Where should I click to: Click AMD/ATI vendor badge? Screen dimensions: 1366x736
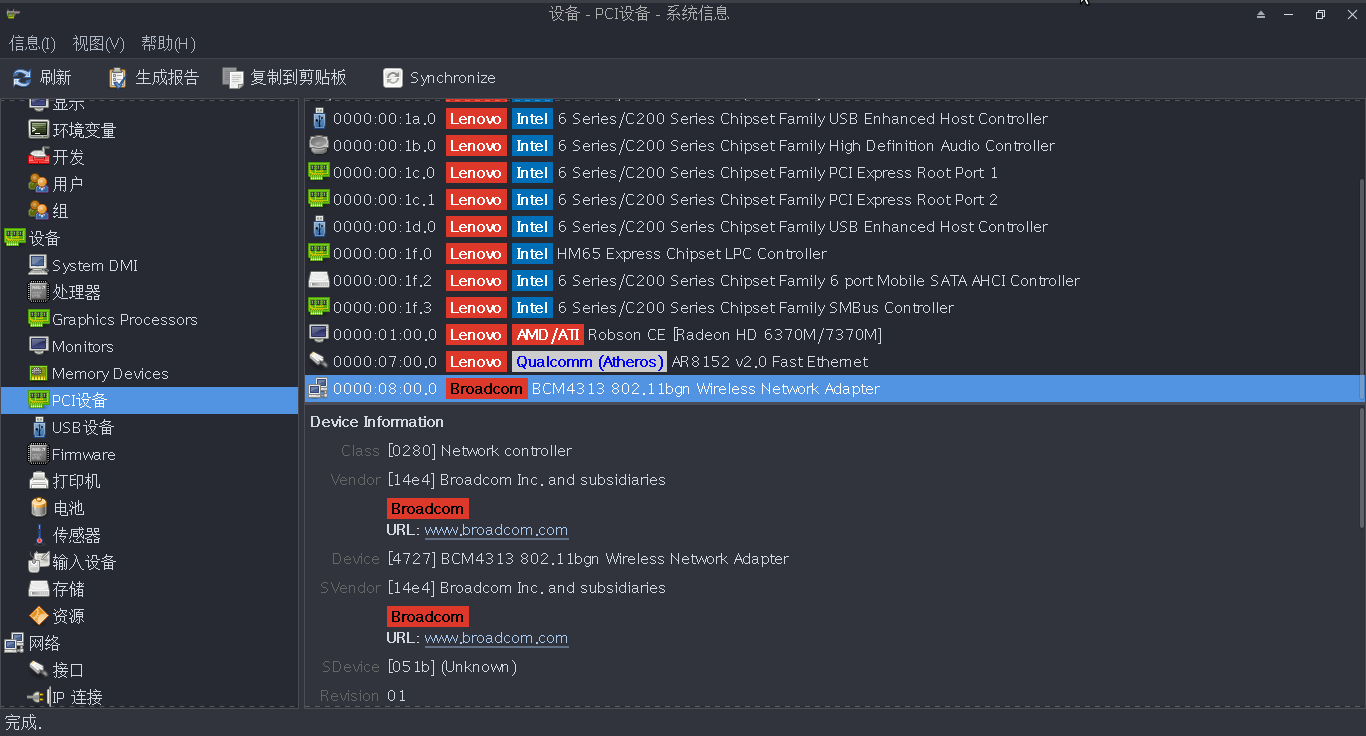[547, 334]
